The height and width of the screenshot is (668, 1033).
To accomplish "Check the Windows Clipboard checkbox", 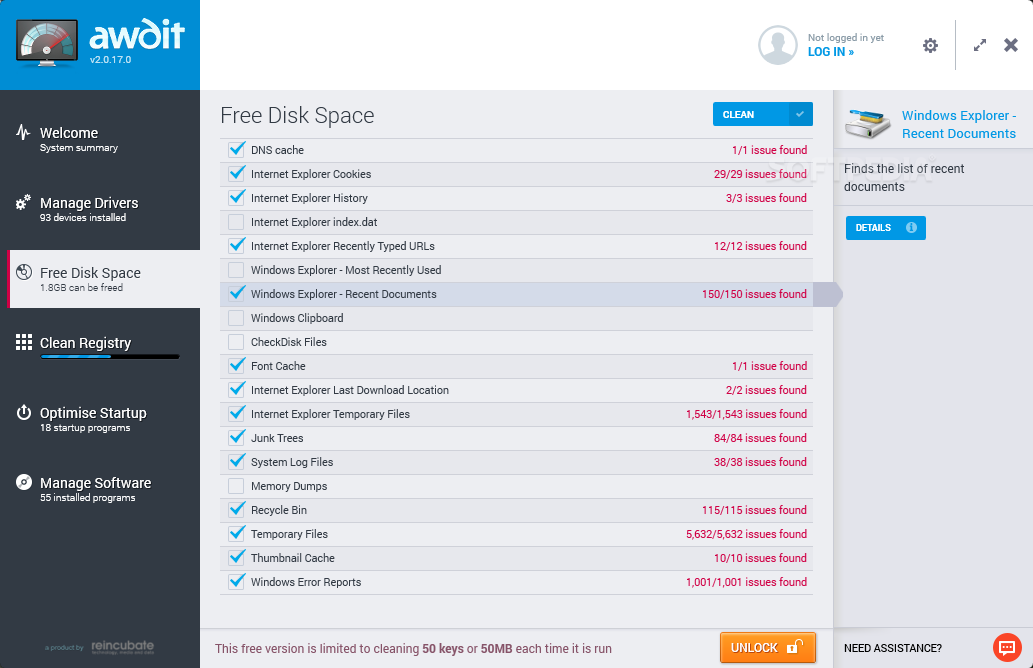I will (236, 318).
